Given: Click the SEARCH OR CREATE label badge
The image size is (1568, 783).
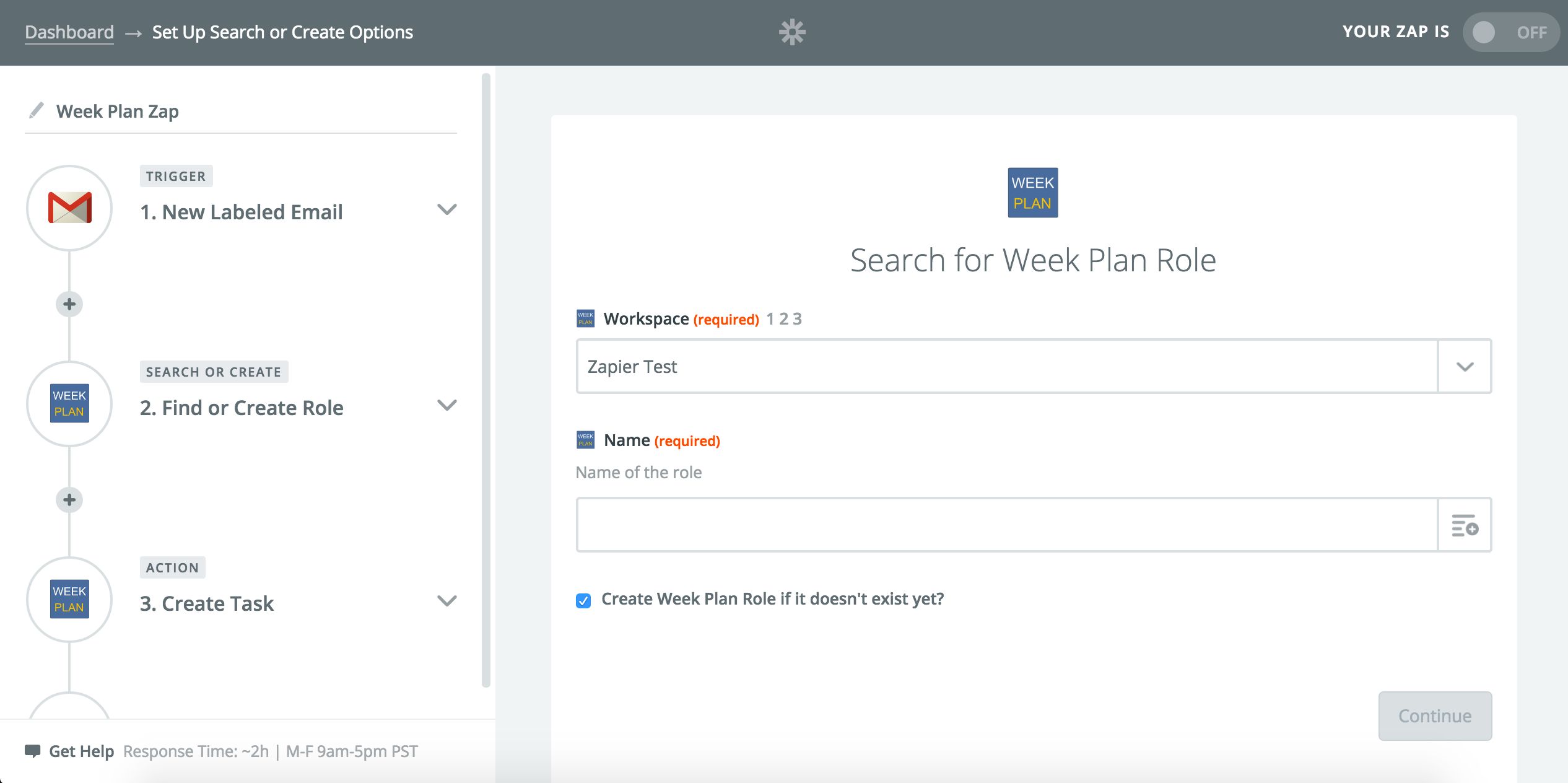Looking at the screenshot, I should point(214,372).
